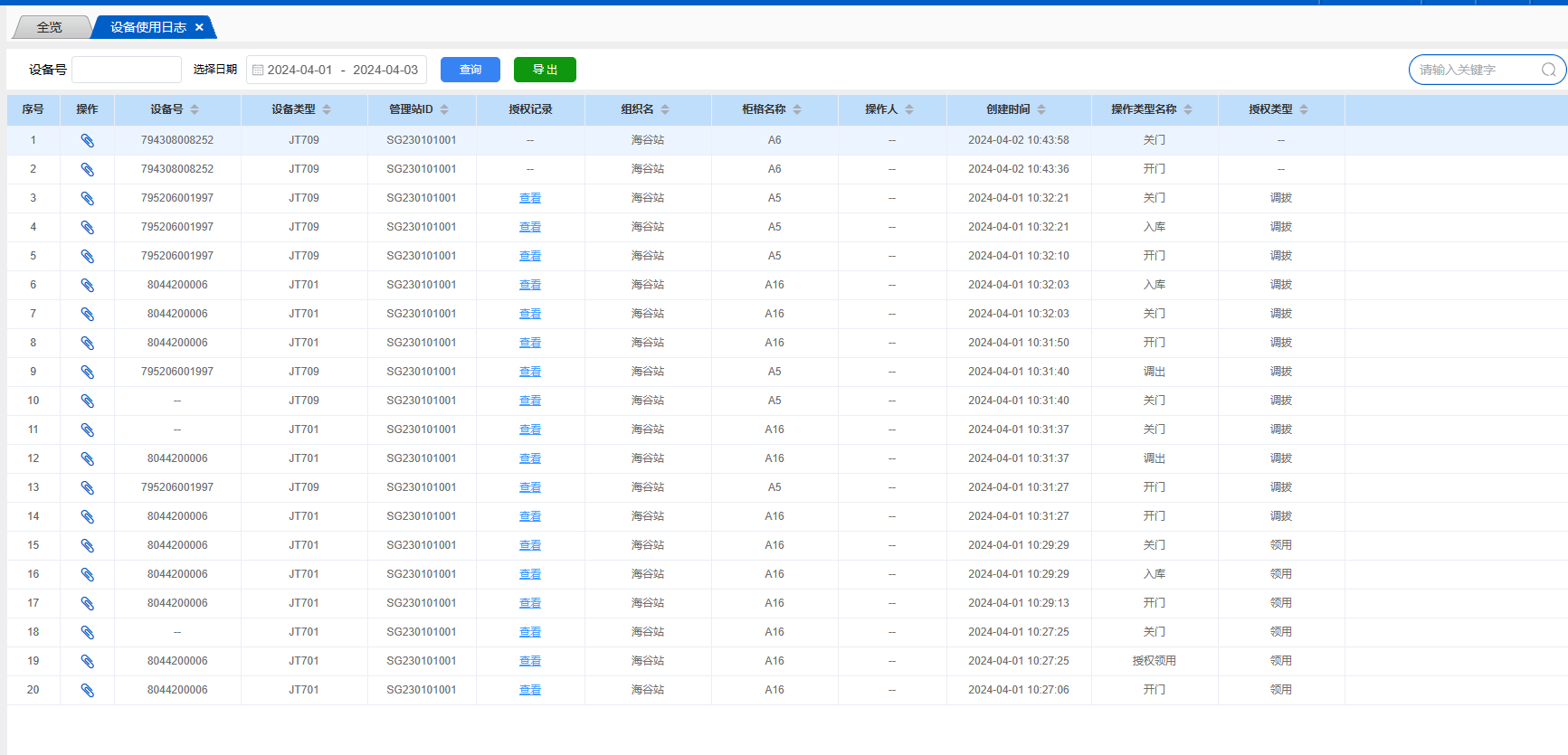Image resolution: width=1568 pixels, height=755 pixels.
Task: Sort table by 组织名 column
Action: [x=665, y=109]
